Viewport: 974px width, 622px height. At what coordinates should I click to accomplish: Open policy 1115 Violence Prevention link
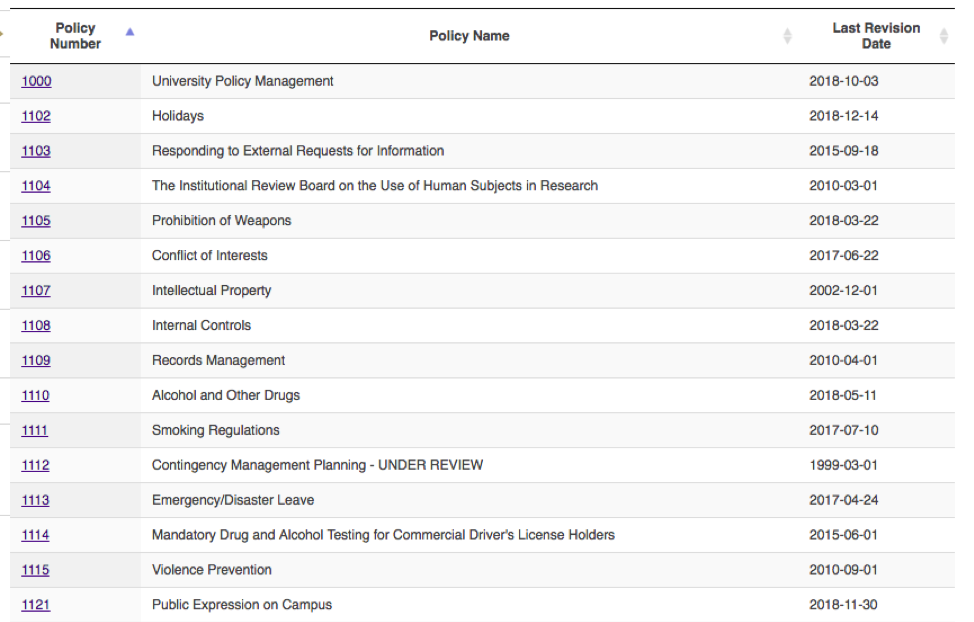[x=35, y=570]
